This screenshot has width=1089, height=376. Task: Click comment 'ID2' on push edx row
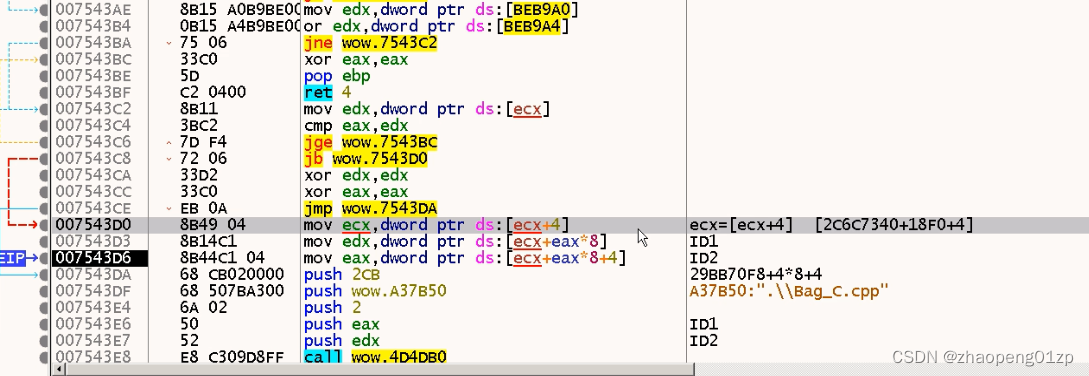[704, 341]
